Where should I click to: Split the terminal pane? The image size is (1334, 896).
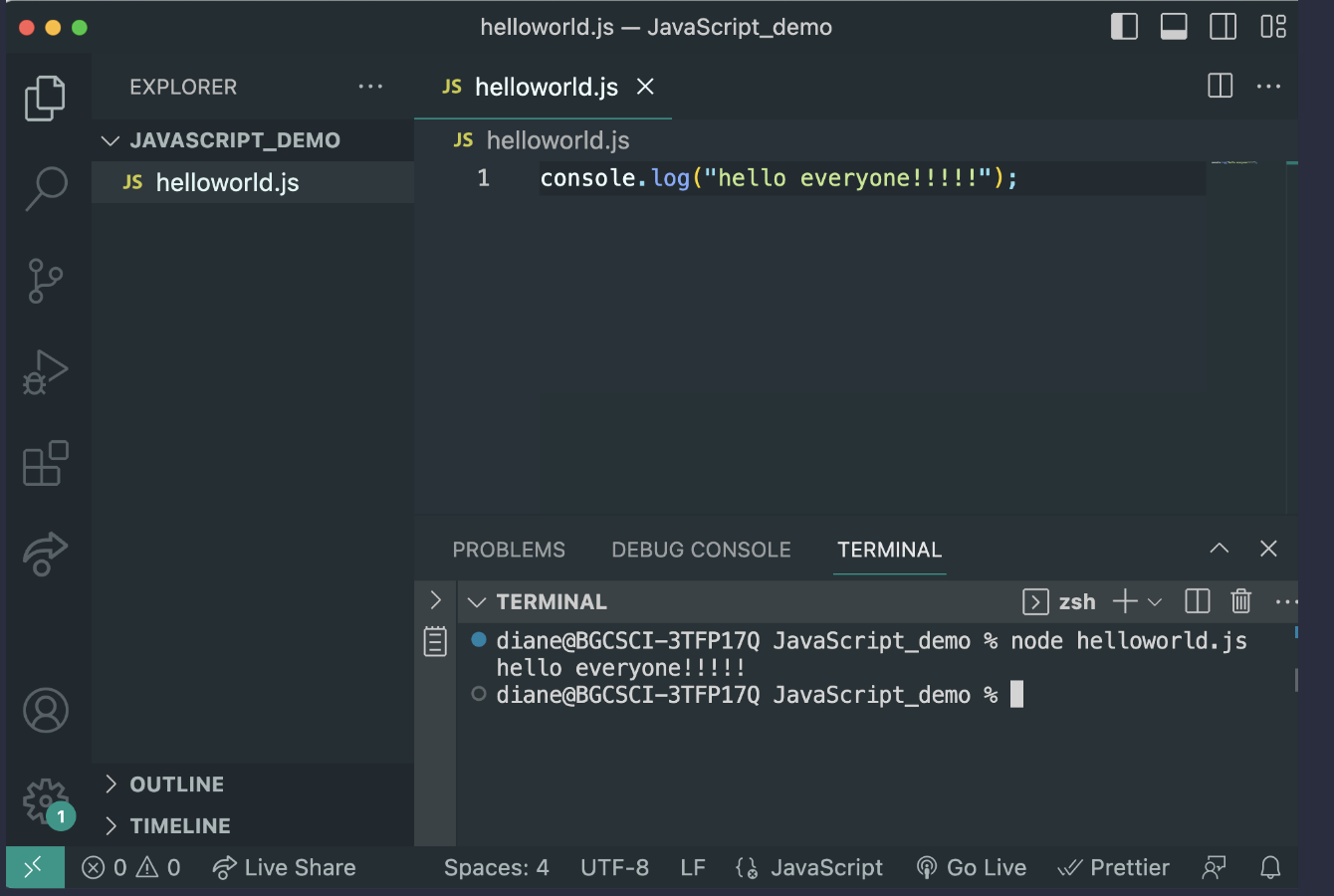click(1198, 601)
